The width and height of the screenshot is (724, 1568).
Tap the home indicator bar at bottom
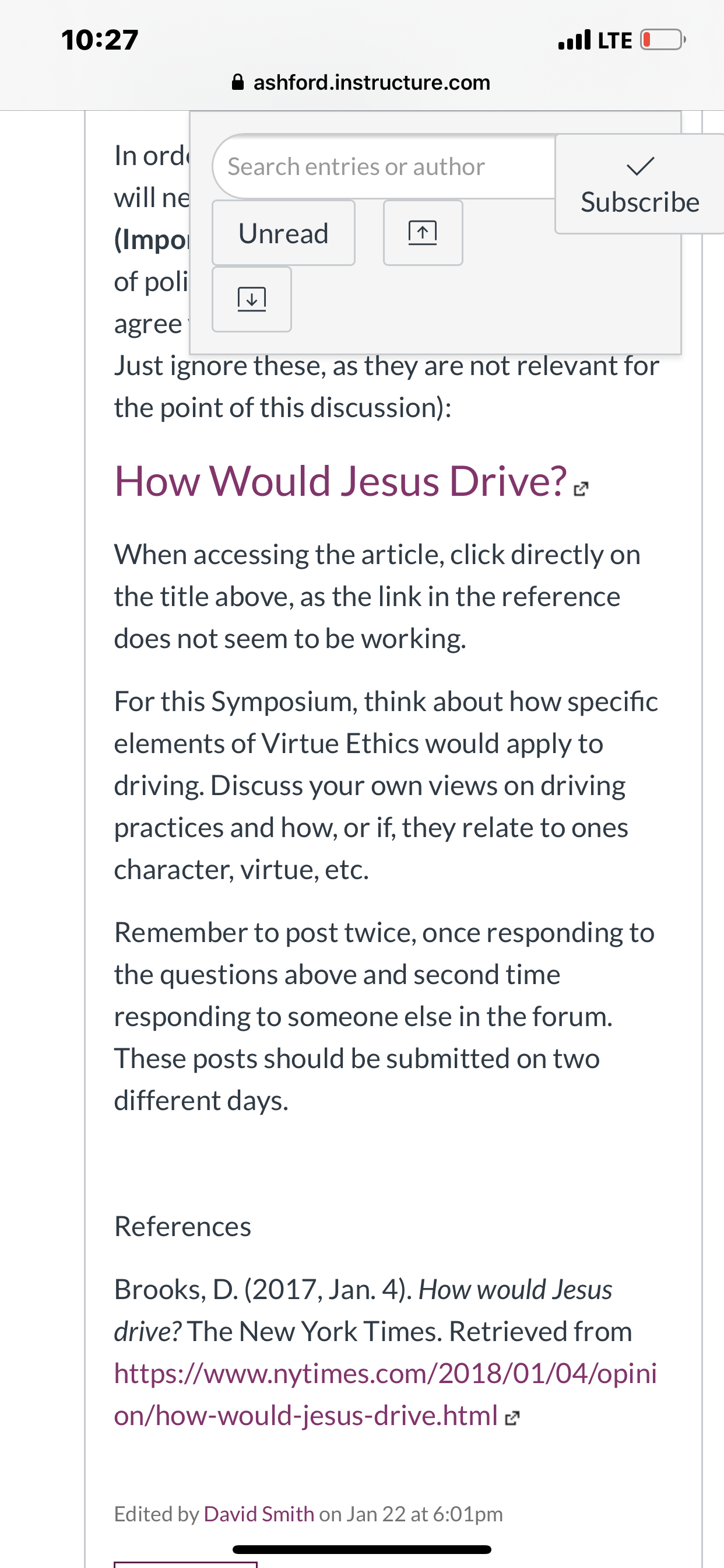[361, 1549]
